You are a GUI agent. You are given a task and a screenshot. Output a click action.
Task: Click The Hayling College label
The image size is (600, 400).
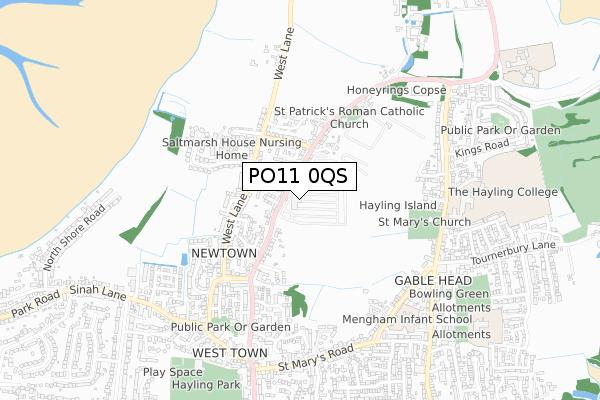pyautogui.click(x=503, y=192)
